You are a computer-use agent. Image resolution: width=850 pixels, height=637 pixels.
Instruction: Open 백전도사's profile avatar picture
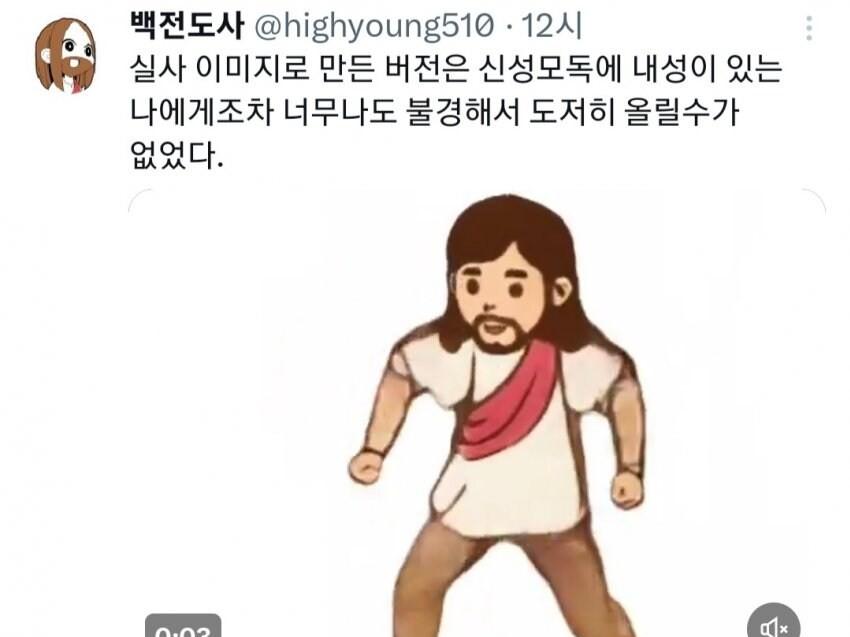click(x=66, y=56)
